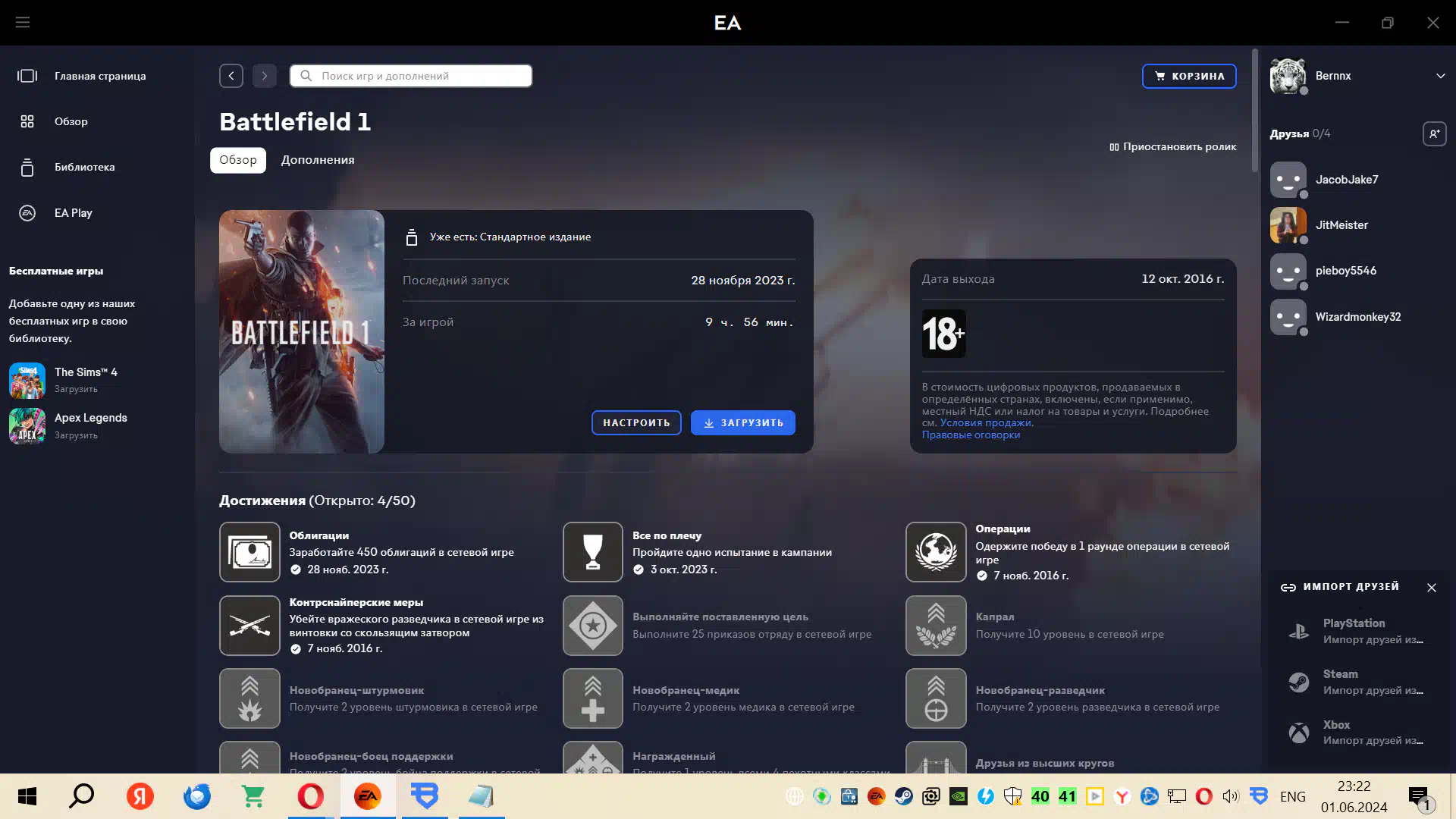Viewport: 1456px width, 819px height.
Task: Open the Условия продажи link
Action: pos(986,423)
